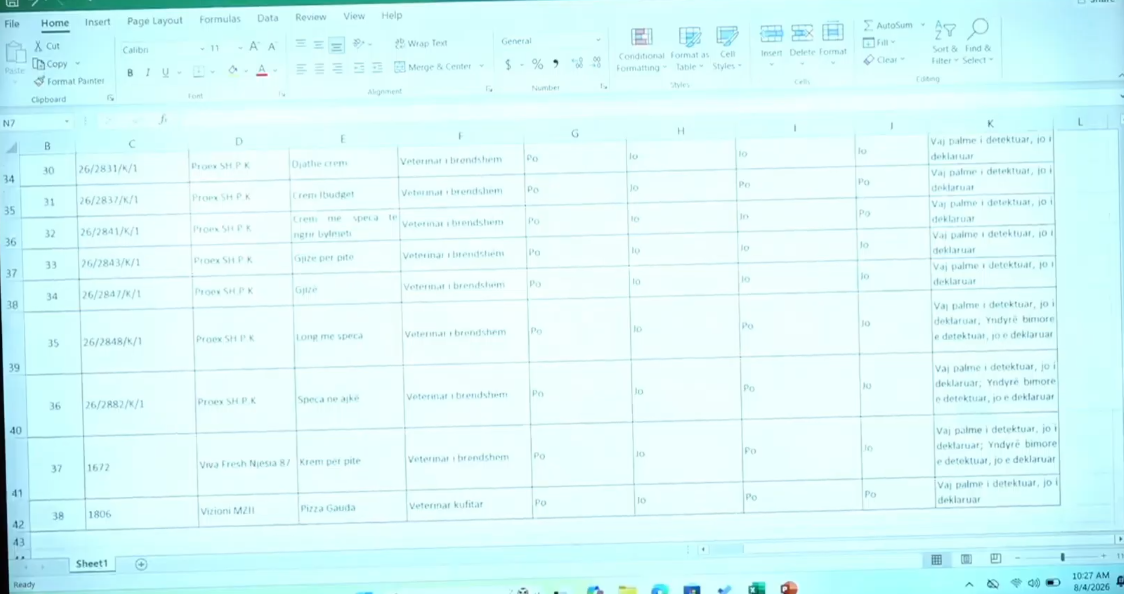
Task: Click the Insert cells icon
Action: [x=771, y=33]
